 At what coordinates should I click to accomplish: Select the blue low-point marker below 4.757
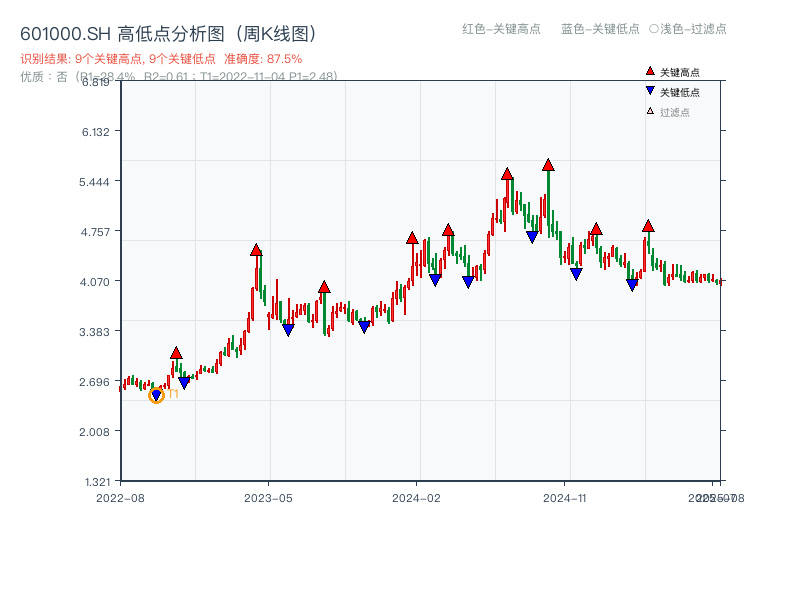[x=531, y=237]
